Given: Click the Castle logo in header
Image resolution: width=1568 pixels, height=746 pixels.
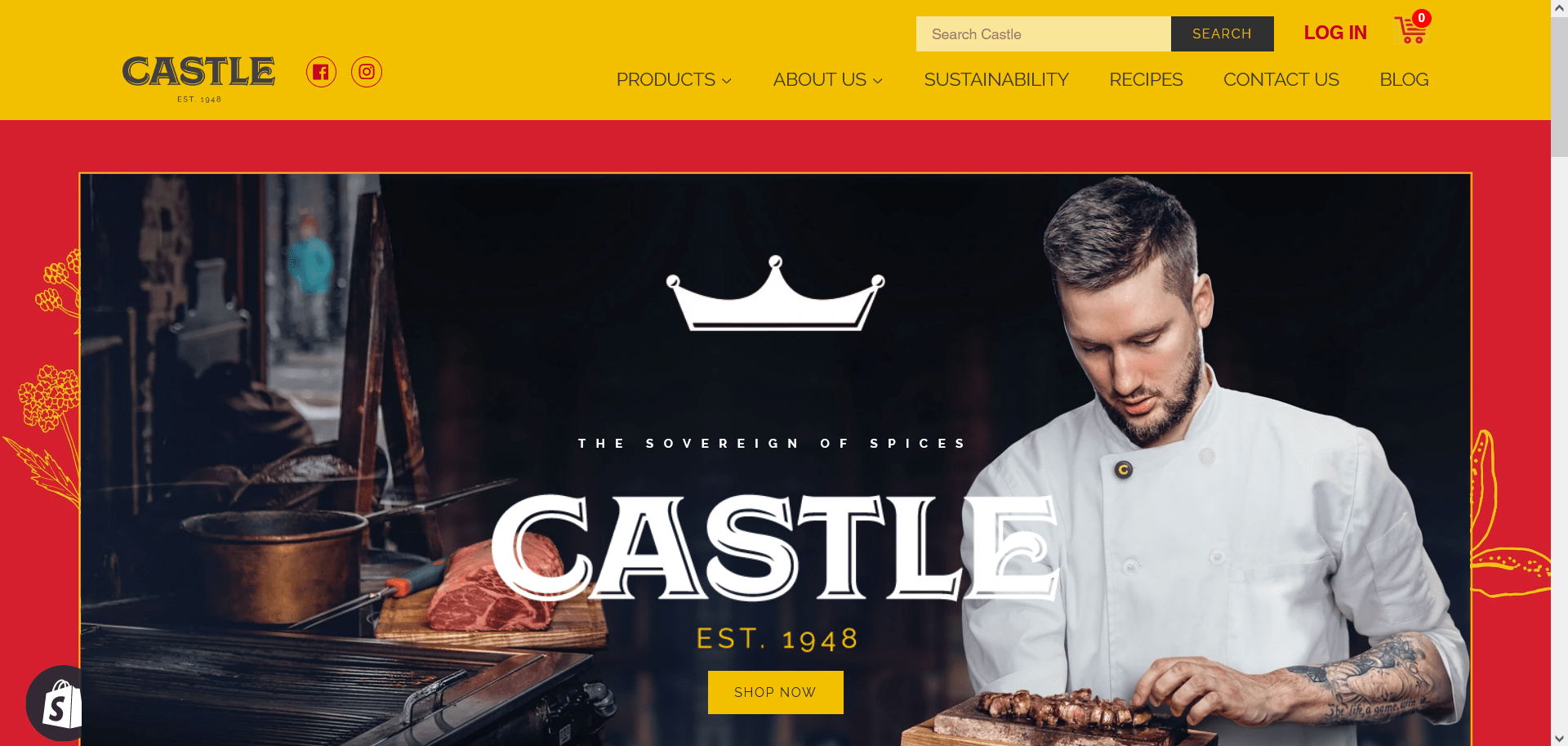Looking at the screenshot, I should pos(198,78).
